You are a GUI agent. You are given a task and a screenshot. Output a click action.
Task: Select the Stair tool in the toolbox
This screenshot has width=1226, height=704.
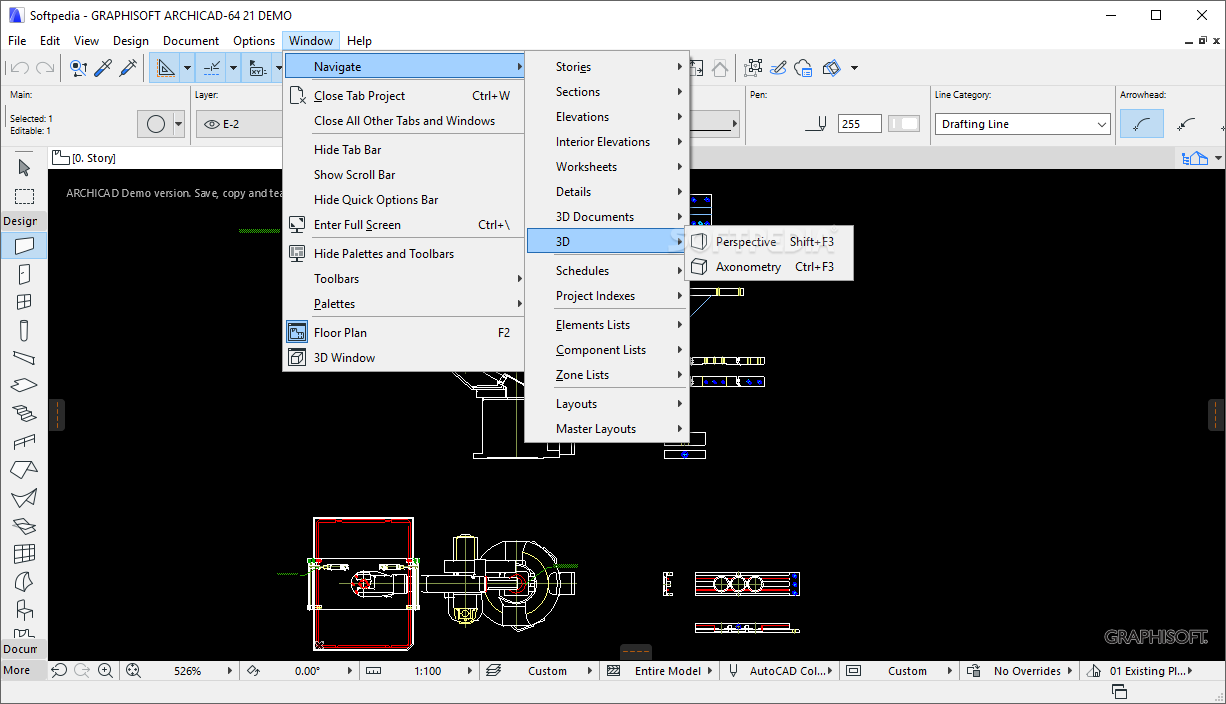[x=24, y=414]
